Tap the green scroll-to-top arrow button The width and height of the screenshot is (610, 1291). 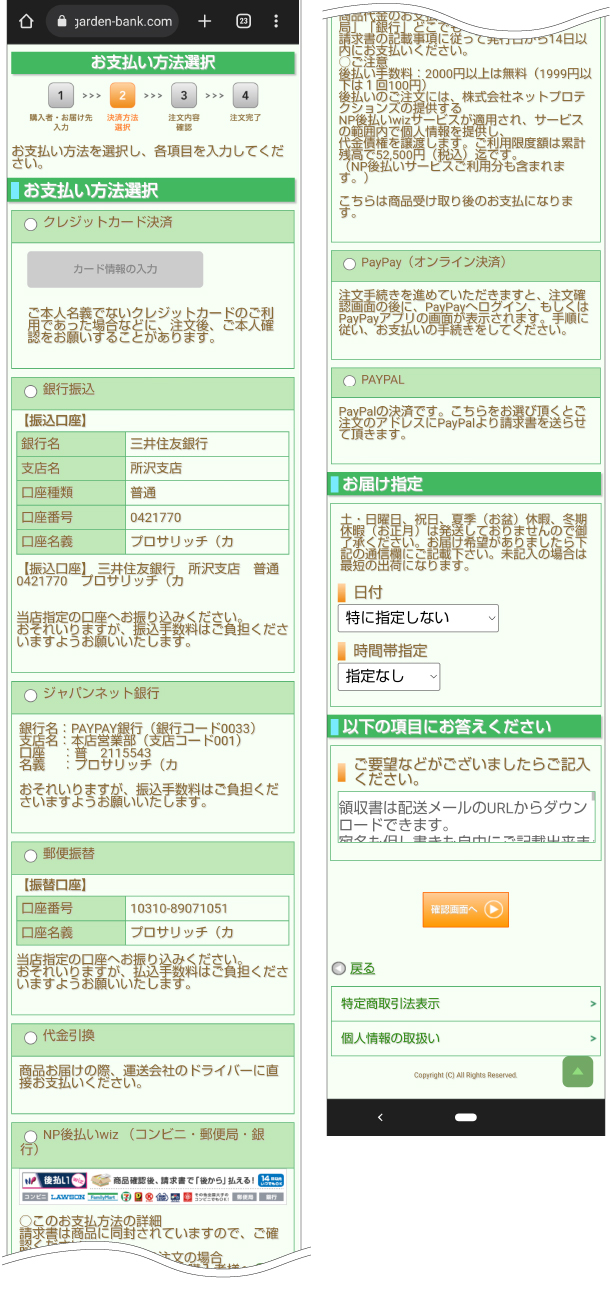click(x=578, y=1071)
